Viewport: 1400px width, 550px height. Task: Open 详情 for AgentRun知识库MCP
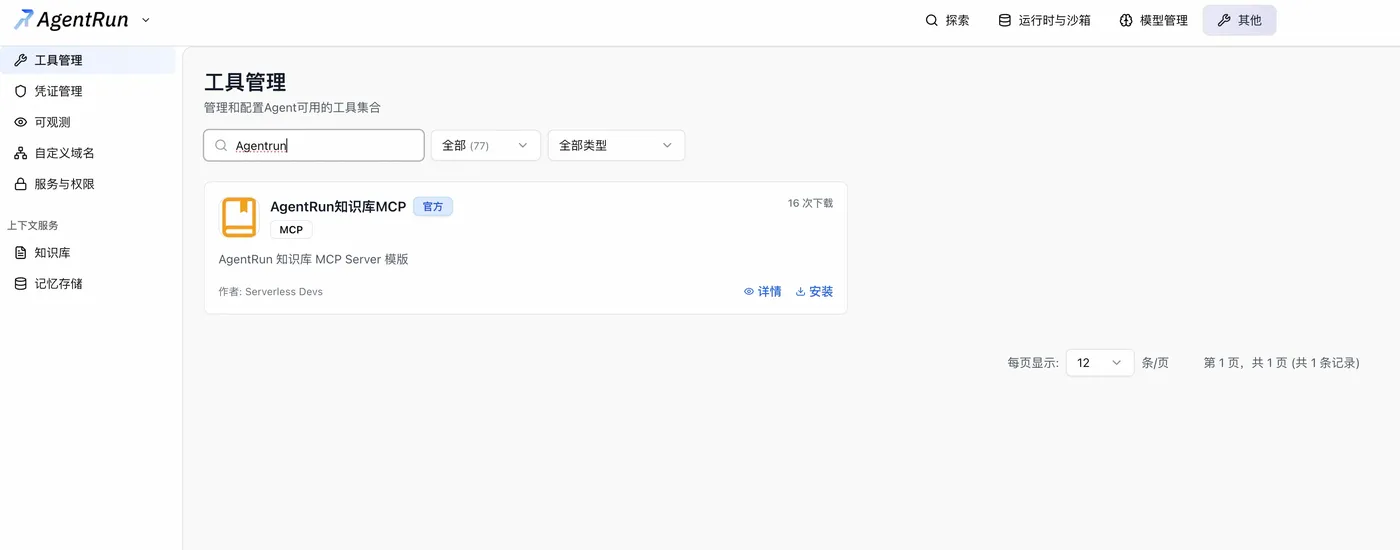(x=763, y=292)
